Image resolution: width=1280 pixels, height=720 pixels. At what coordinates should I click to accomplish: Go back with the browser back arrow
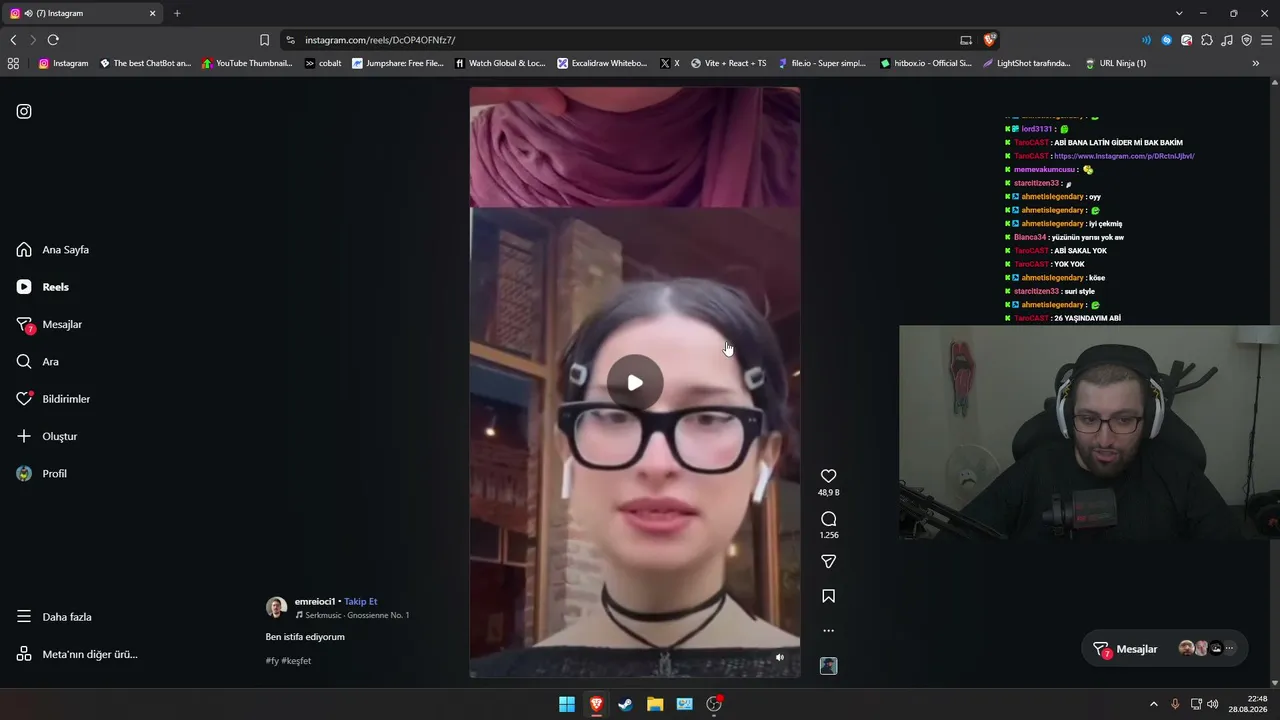tap(13, 40)
